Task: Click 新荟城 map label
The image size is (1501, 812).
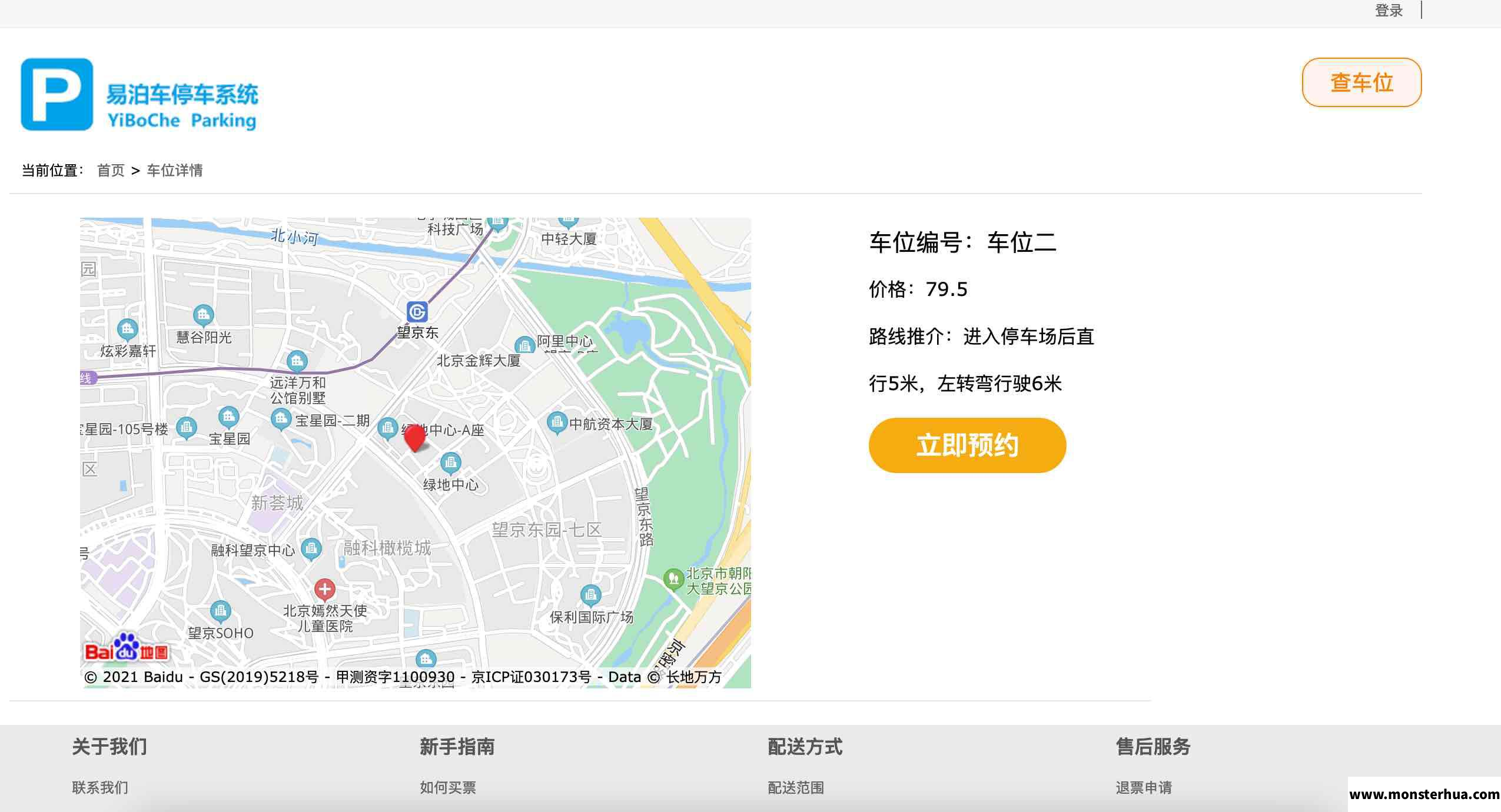Action: click(x=277, y=502)
